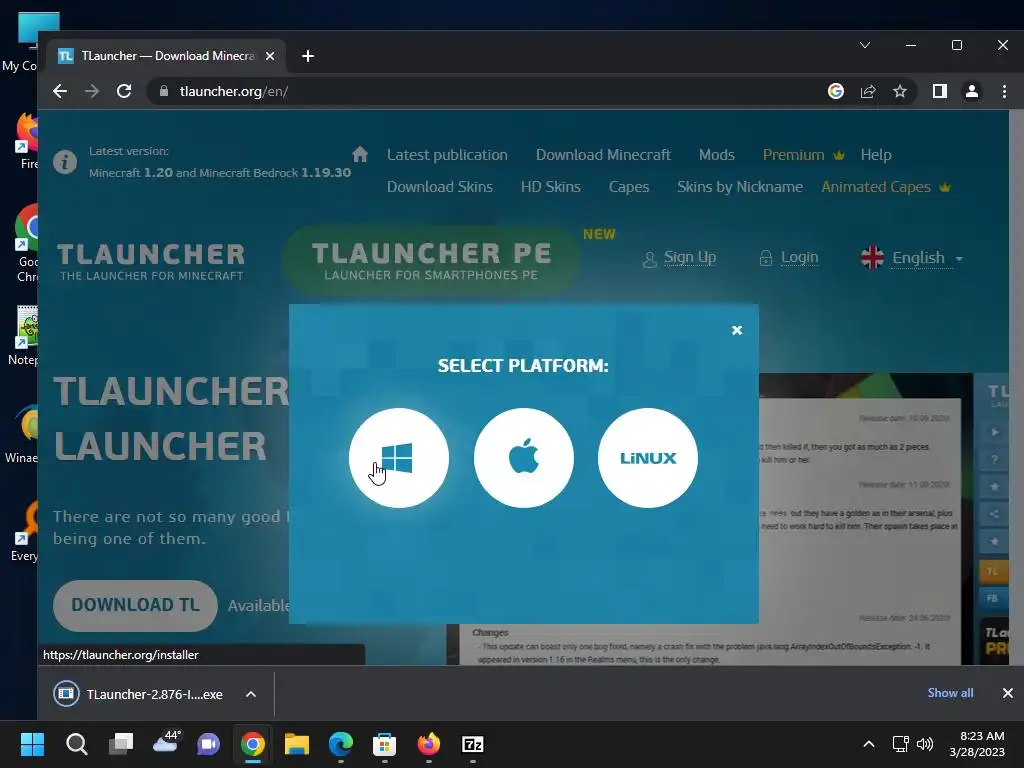Open a new browser tab
Screen dimensions: 1024x768
[308, 56]
